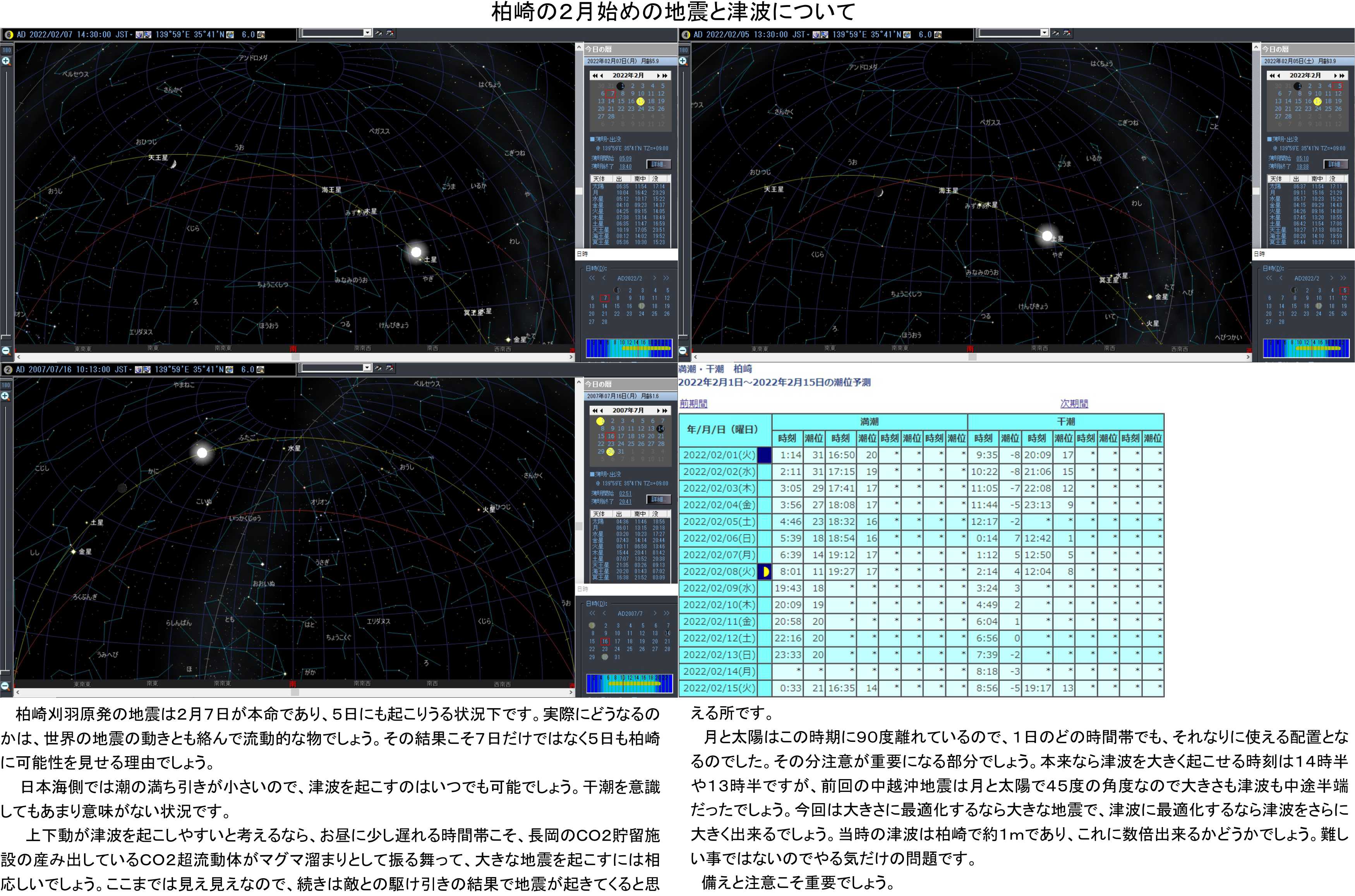Click the 180 field-of-view button in 2022/02/07 window
1355x896 pixels.
click(x=6, y=50)
